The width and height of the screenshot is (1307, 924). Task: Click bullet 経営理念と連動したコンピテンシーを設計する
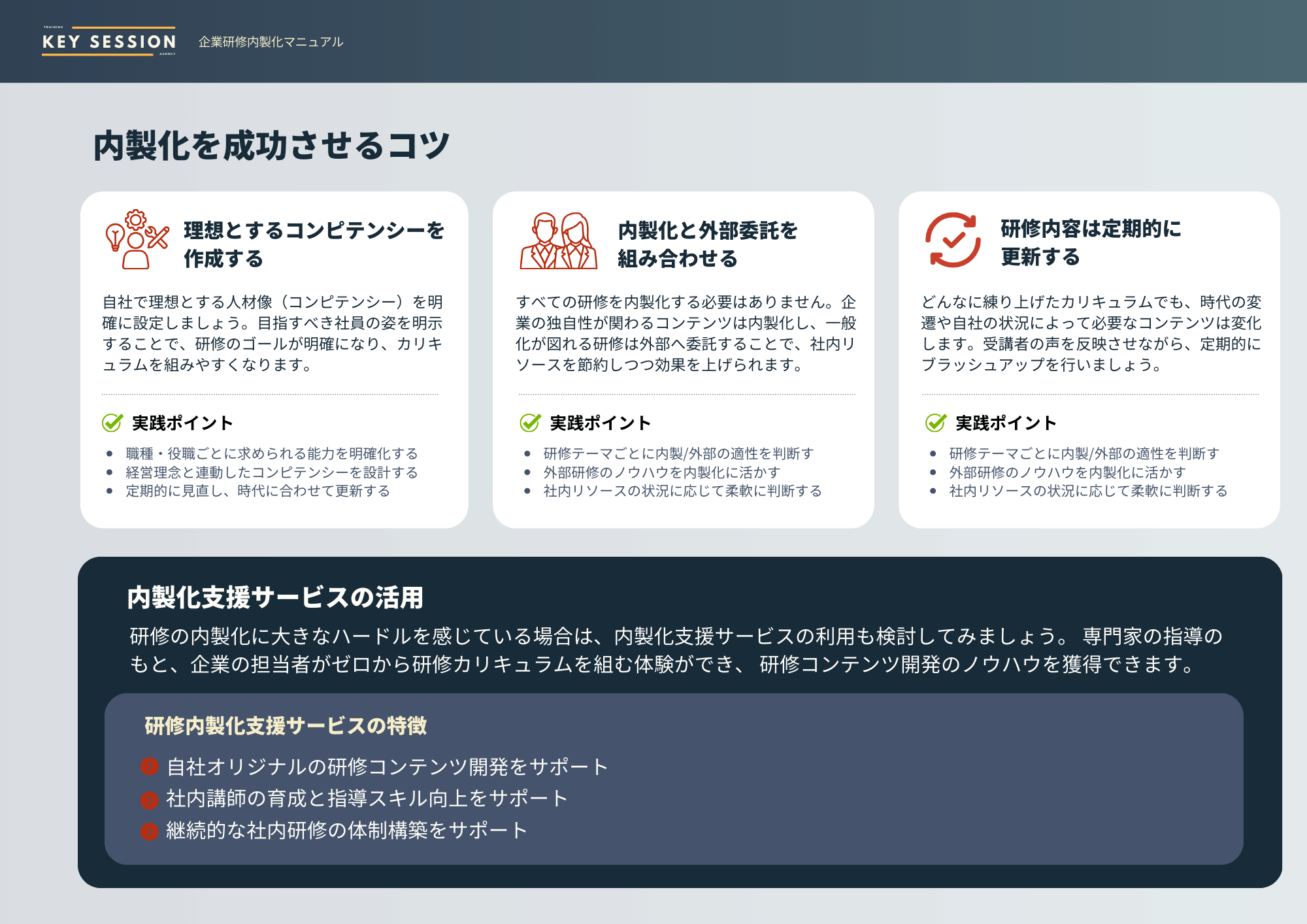(x=271, y=472)
